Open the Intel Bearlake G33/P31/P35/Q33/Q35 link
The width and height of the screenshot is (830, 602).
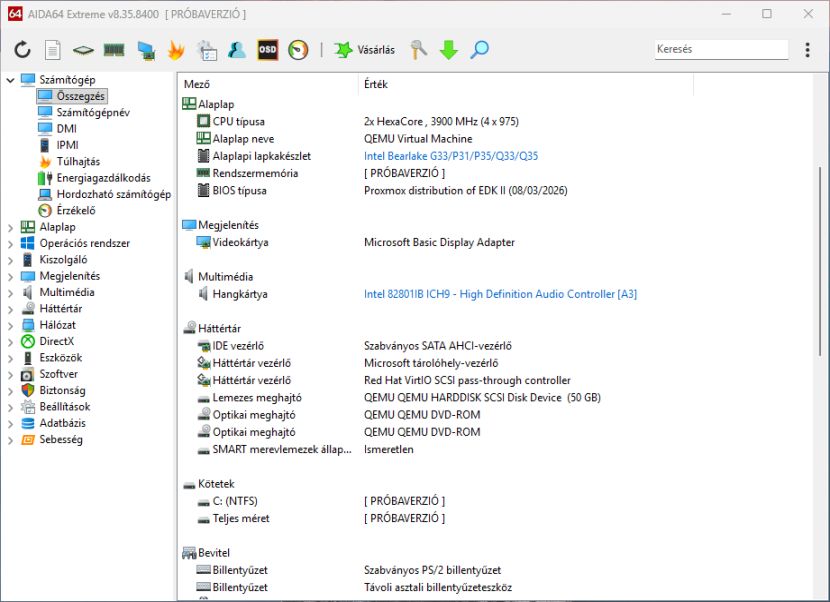451,156
